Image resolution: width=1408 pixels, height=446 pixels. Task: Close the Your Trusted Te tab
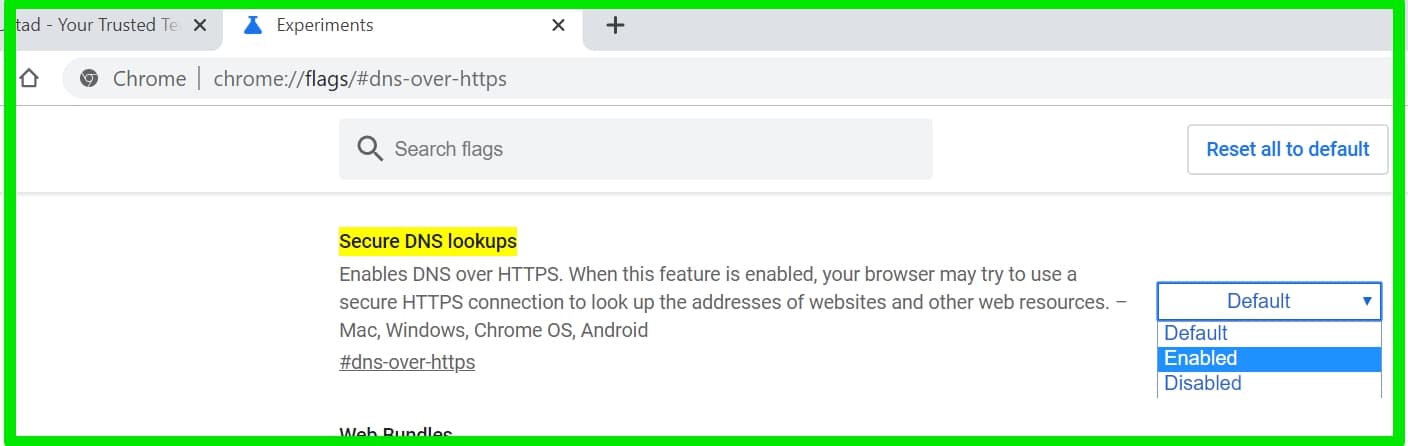coord(200,26)
